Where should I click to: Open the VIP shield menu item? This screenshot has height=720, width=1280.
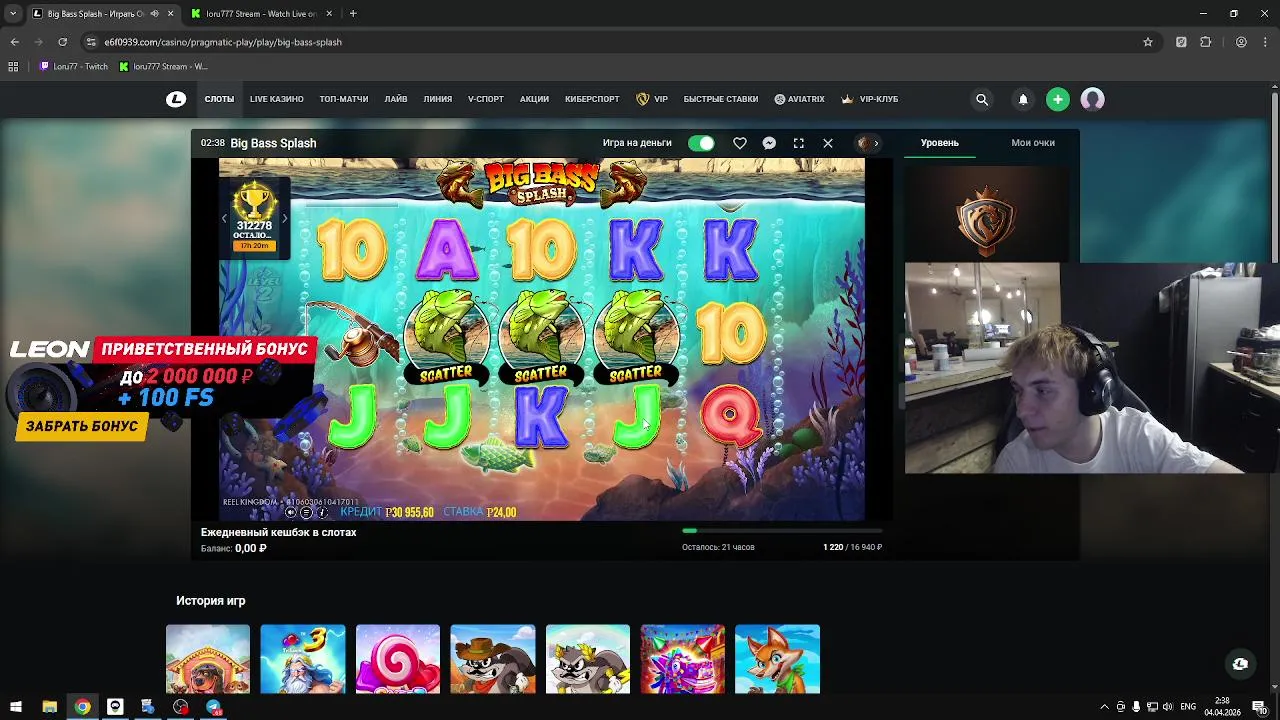(652, 99)
